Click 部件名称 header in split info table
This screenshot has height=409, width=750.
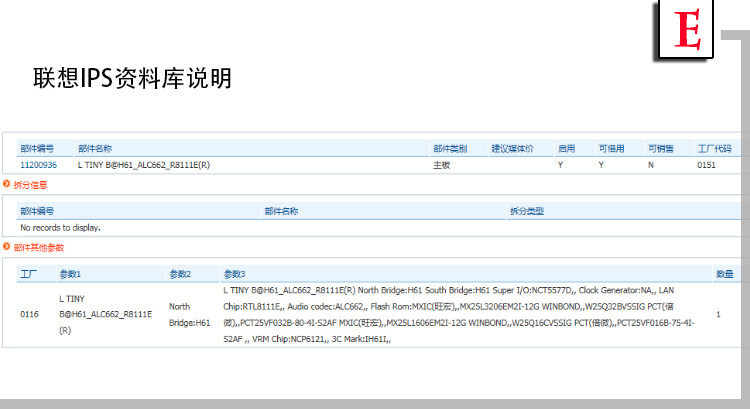pyautogui.click(x=281, y=211)
